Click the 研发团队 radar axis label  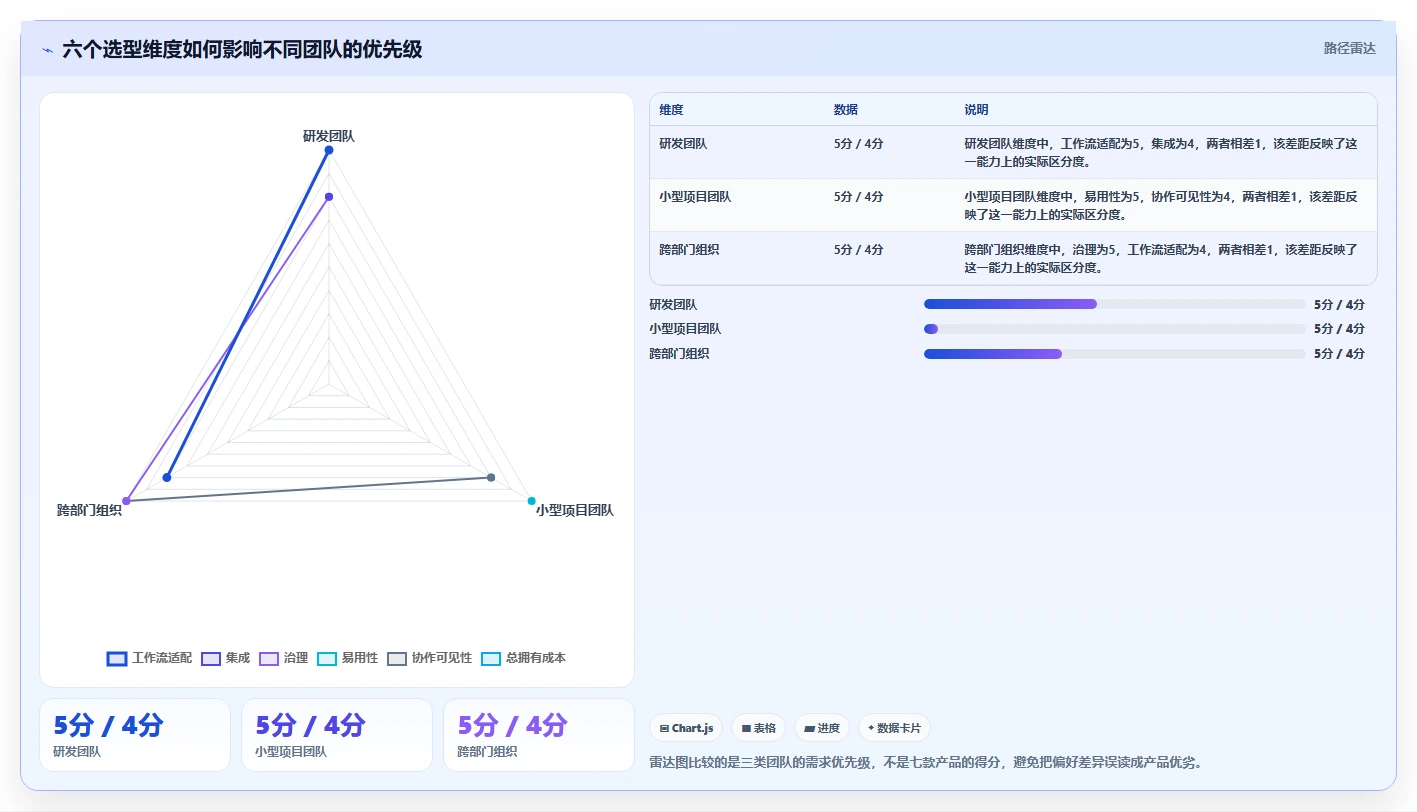pyautogui.click(x=329, y=136)
